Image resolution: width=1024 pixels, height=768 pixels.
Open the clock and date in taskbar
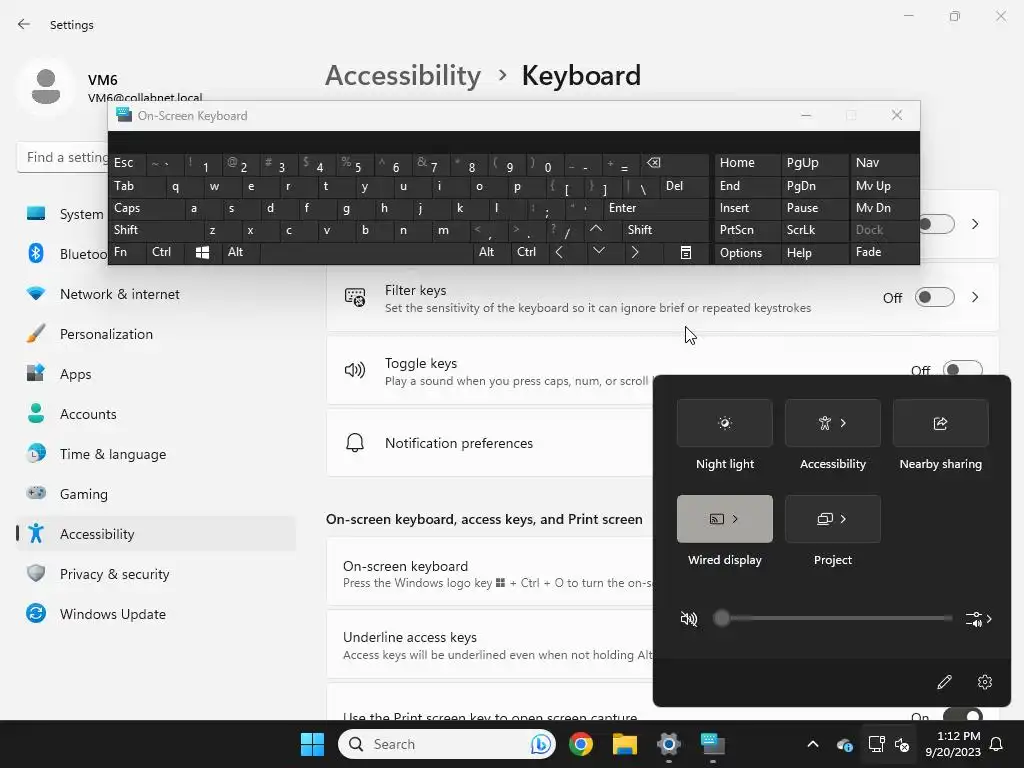coord(952,744)
